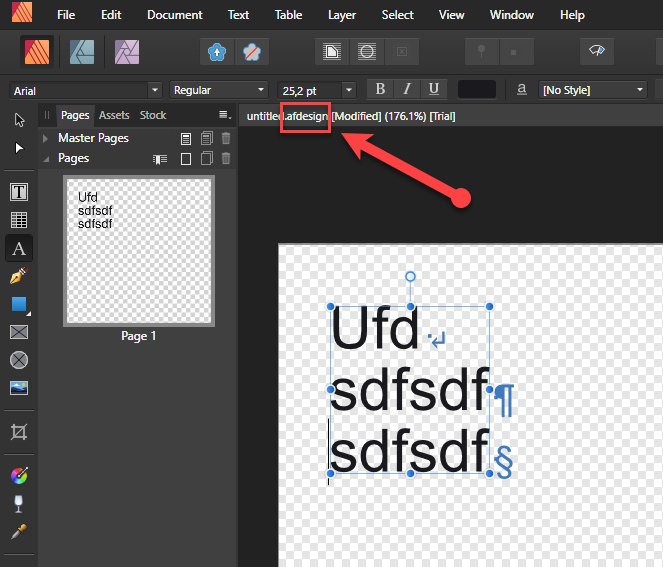
Task: Select the Artistic Text tool
Action: (19, 248)
